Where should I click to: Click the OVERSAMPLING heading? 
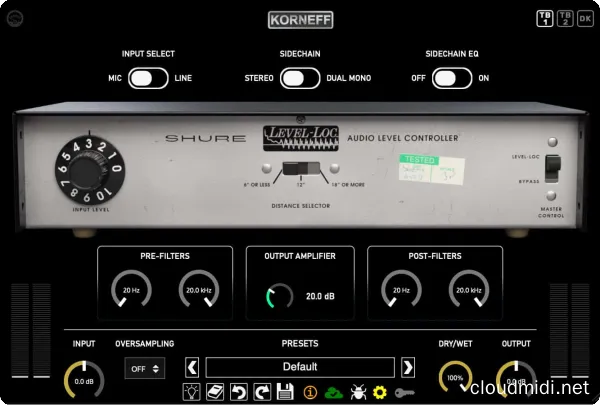coord(145,344)
